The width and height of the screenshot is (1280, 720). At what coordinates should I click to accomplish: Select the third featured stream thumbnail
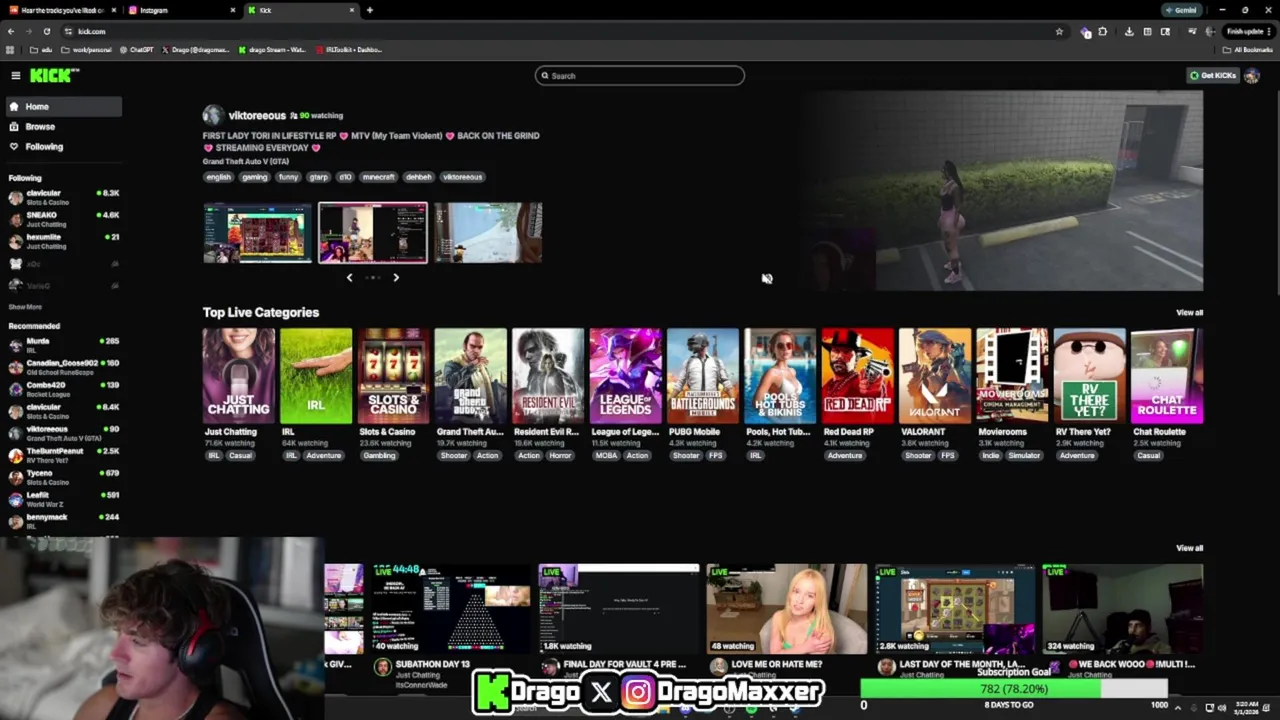click(x=488, y=233)
